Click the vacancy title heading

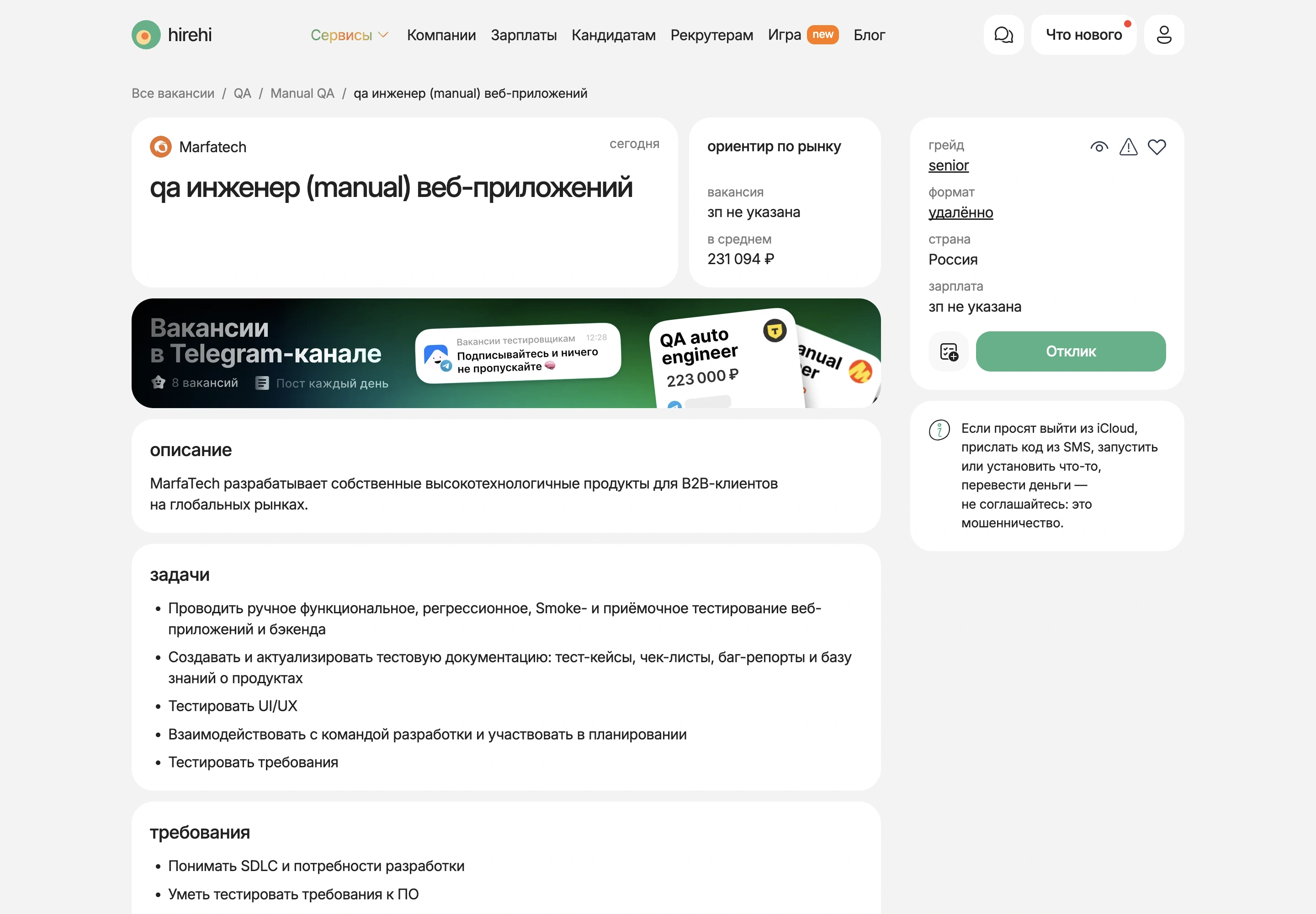[391, 188]
